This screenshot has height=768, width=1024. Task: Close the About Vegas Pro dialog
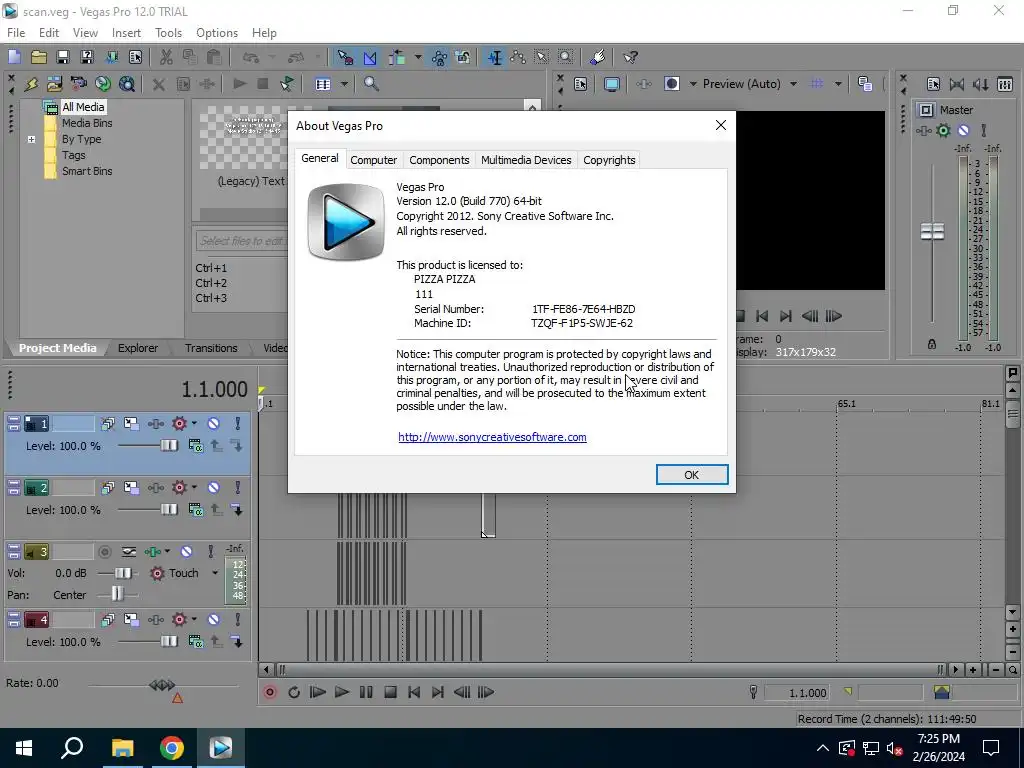[720, 125]
